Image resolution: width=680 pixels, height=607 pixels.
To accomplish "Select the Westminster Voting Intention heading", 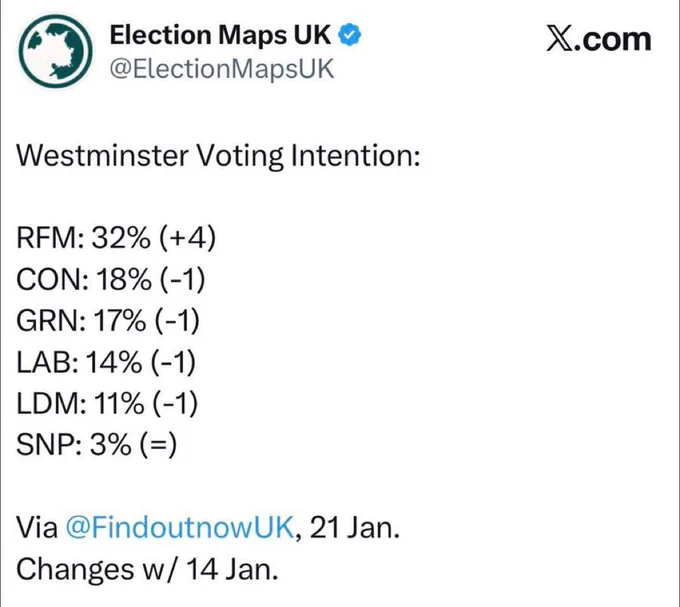I will [218, 156].
